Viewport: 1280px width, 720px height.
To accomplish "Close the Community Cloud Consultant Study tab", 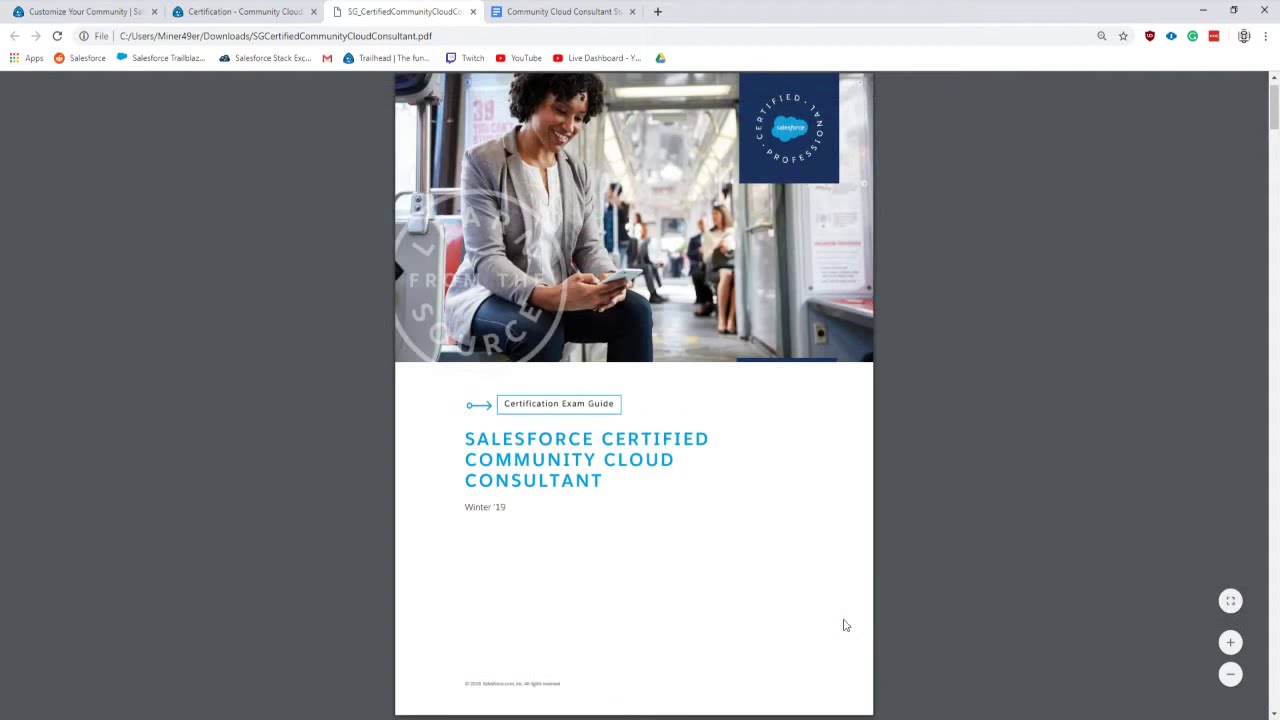I will [x=632, y=12].
